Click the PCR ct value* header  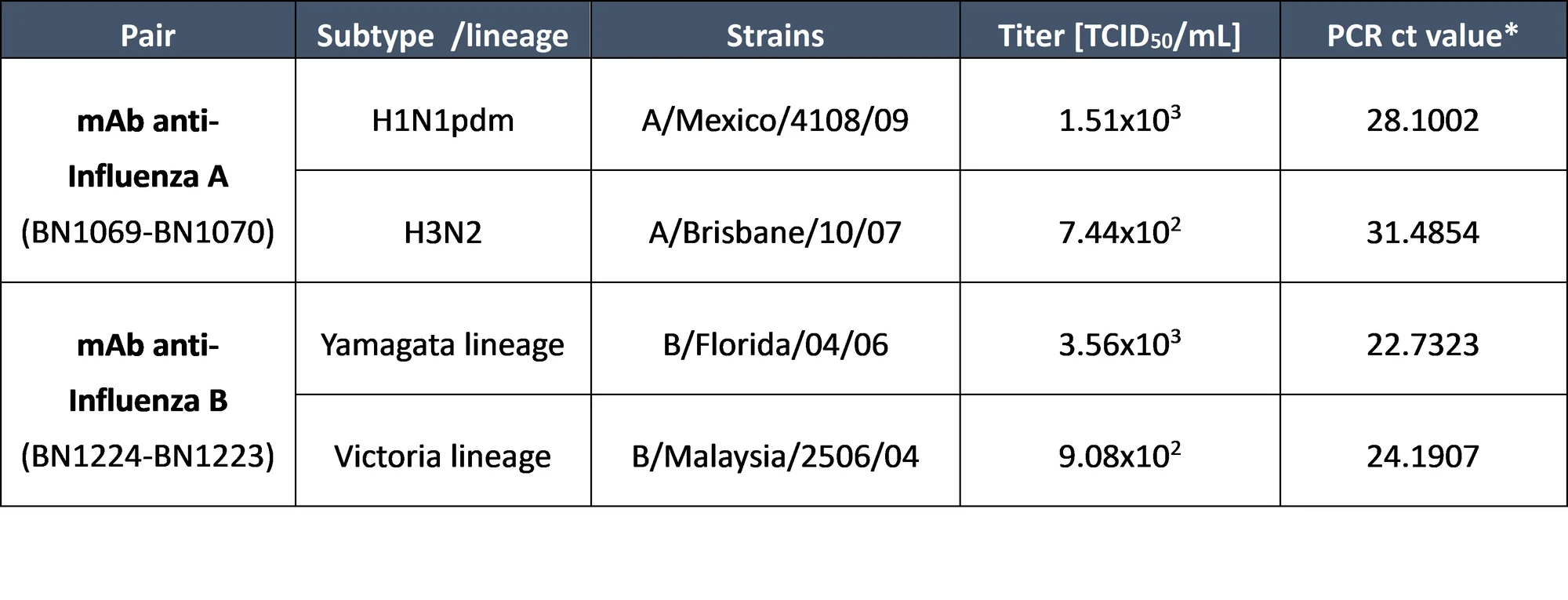[x=1423, y=31]
